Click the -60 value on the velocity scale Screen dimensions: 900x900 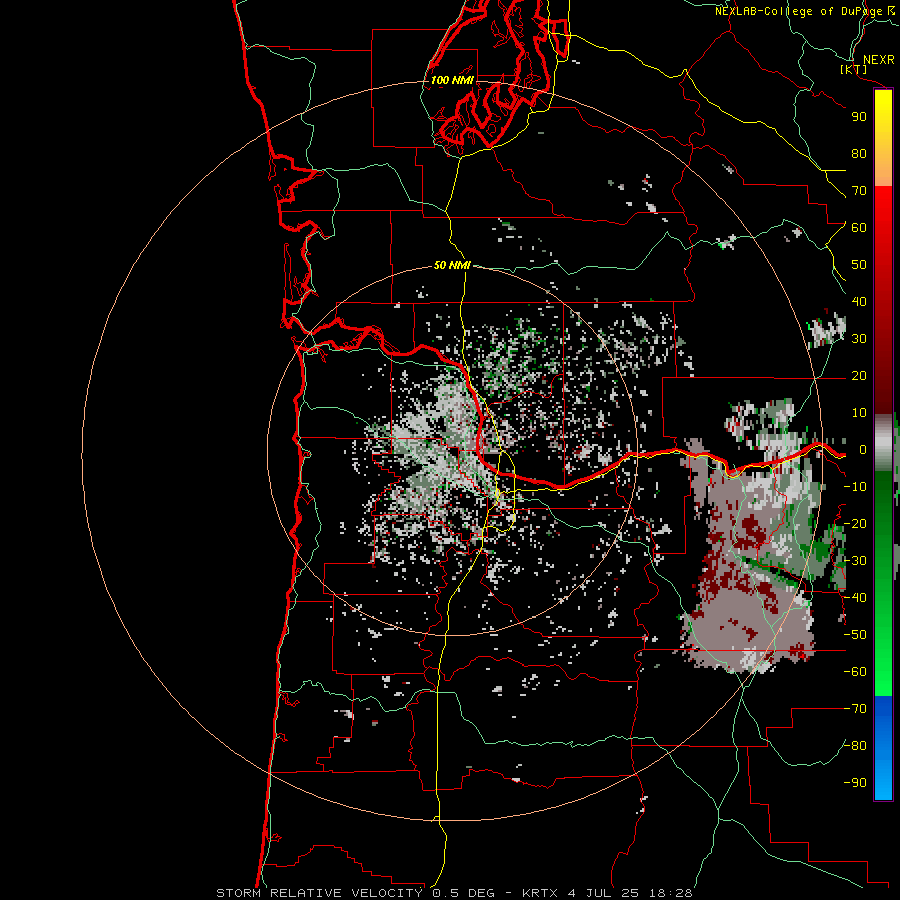pyautogui.click(x=855, y=672)
